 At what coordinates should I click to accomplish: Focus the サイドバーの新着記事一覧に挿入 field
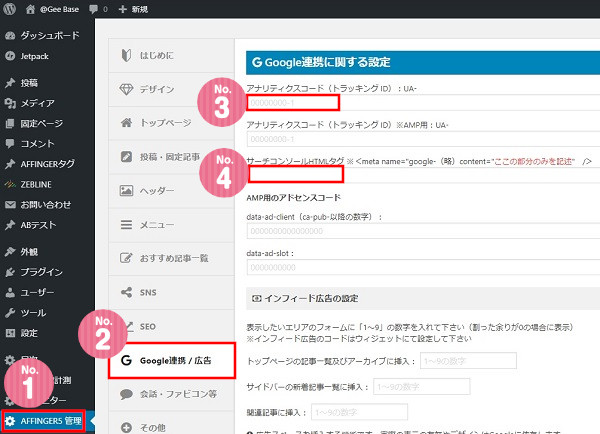(422, 387)
